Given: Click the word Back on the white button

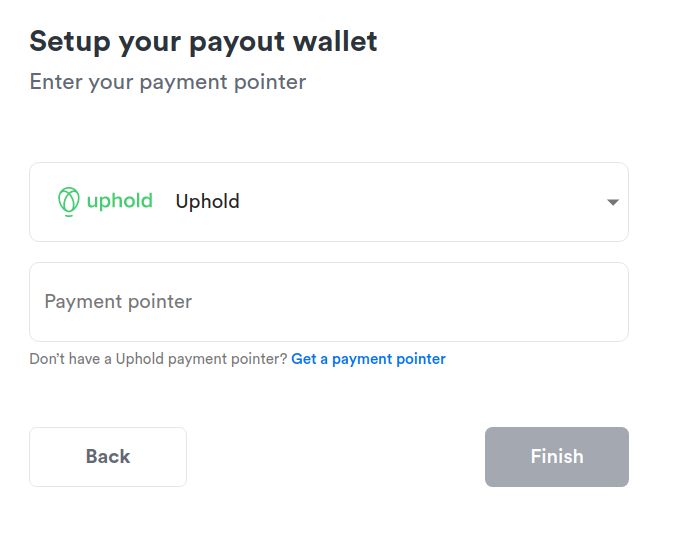Looking at the screenshot, I should click(x=108, y=457).
